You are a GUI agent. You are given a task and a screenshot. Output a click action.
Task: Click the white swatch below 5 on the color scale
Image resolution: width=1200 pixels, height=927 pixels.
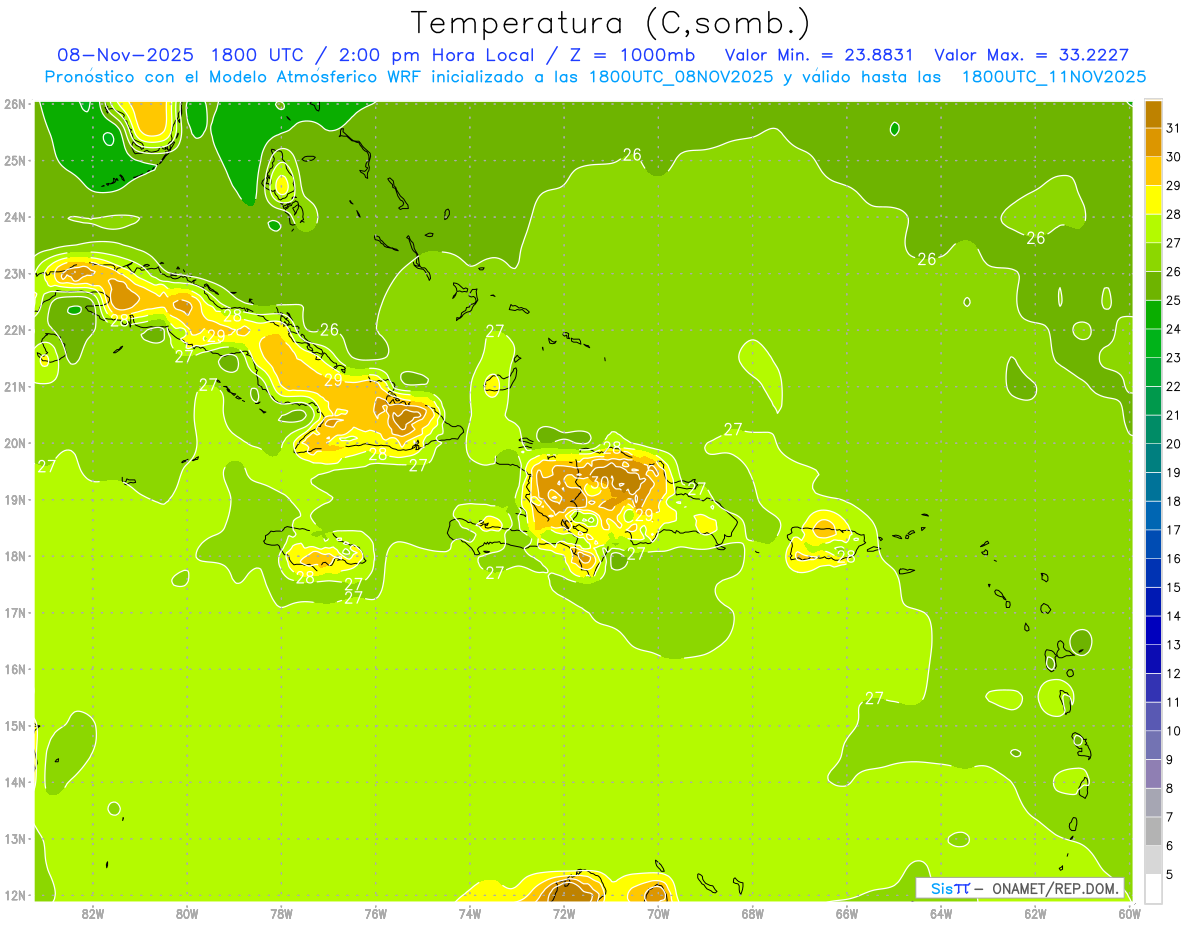1153,888
